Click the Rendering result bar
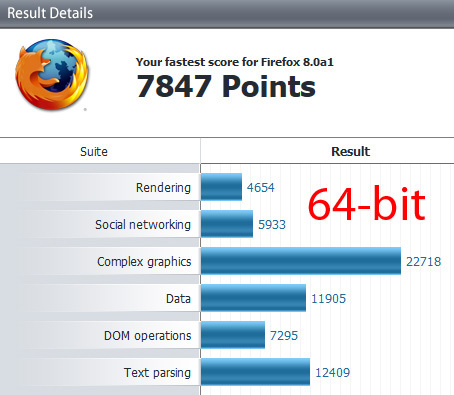The height and width of the screenshot is (395, 454). coord(221,187)
